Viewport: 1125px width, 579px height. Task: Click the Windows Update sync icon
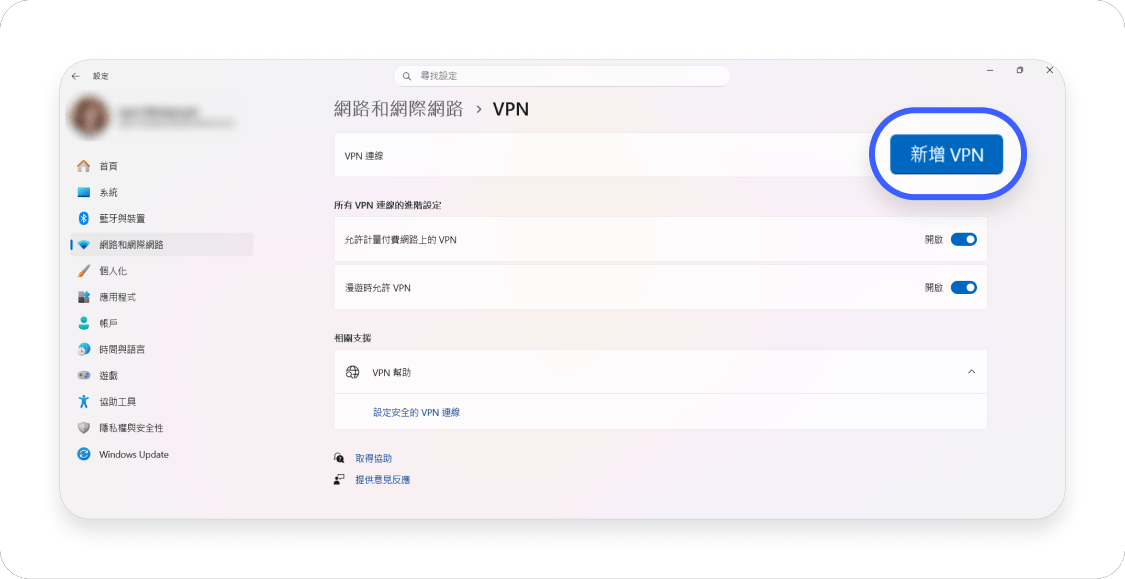(x=84, y=454)
